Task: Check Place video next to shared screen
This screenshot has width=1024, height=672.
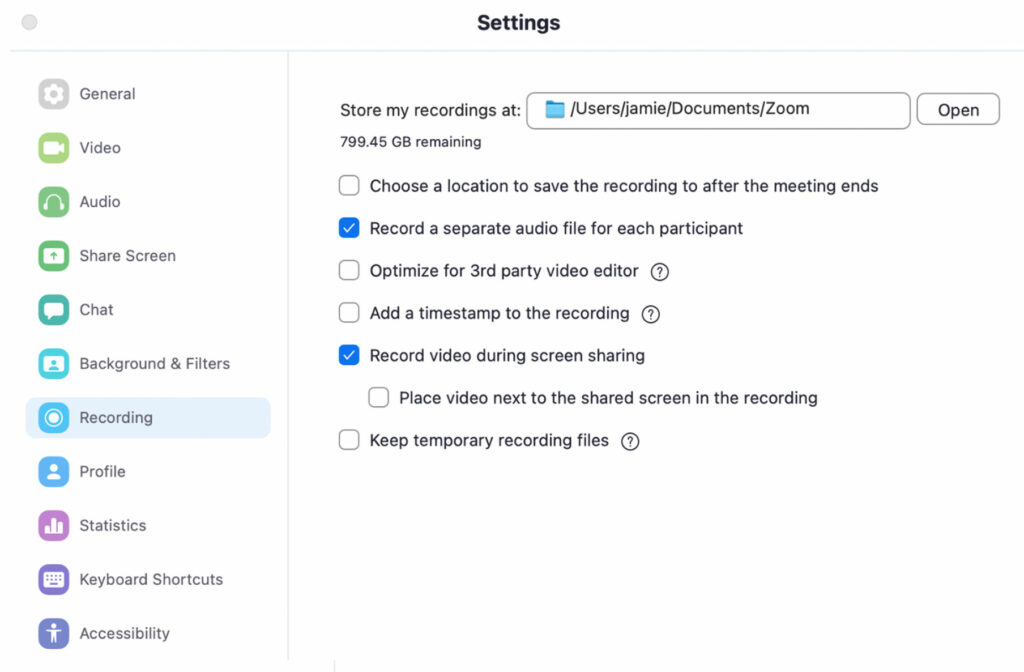Action: [x=379, y=398]
